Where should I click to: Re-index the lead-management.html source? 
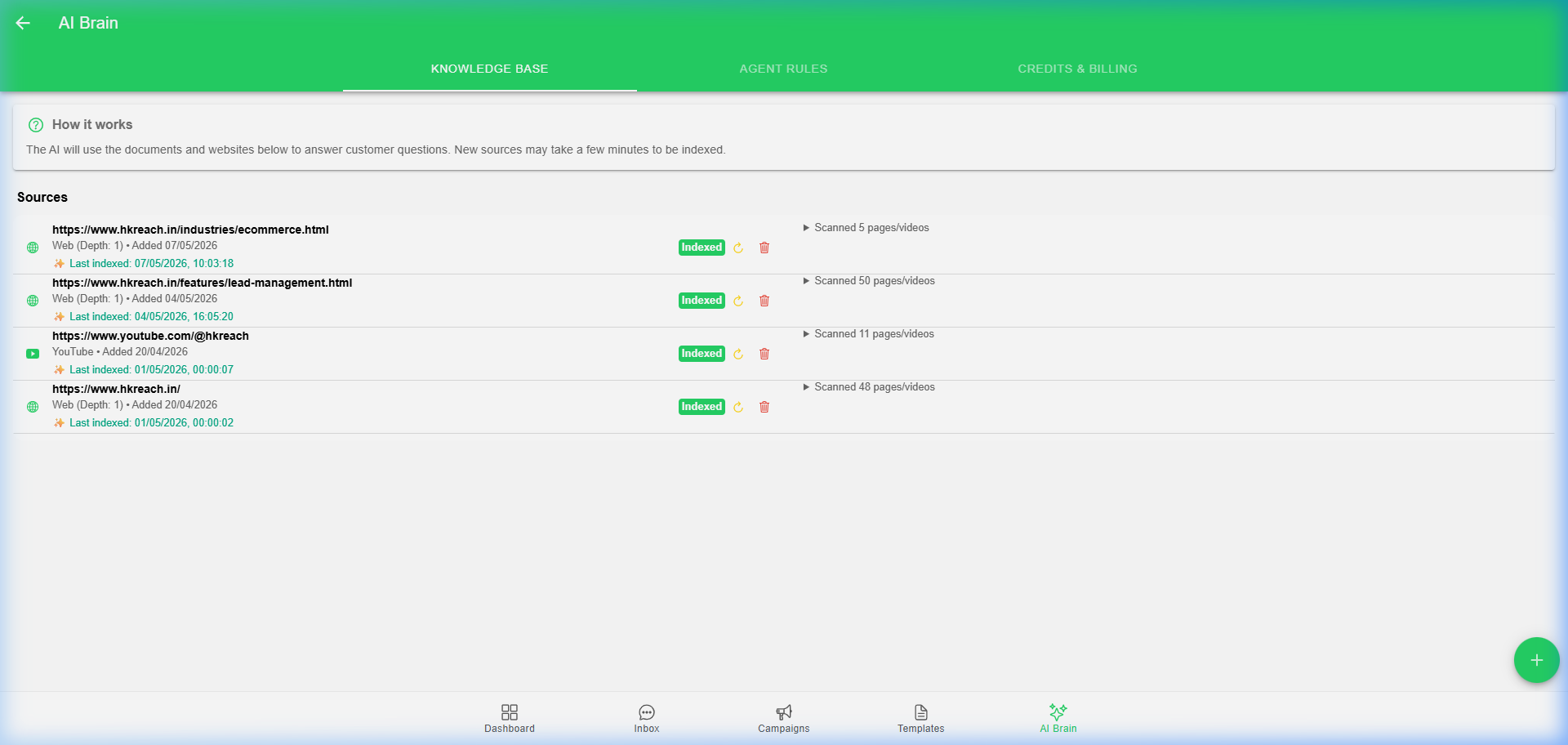pyautogui.click(x=738, y=301)
